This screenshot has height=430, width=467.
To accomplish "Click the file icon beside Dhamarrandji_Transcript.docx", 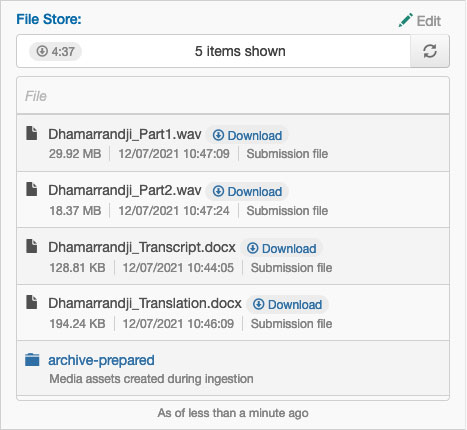I will 32,246.
